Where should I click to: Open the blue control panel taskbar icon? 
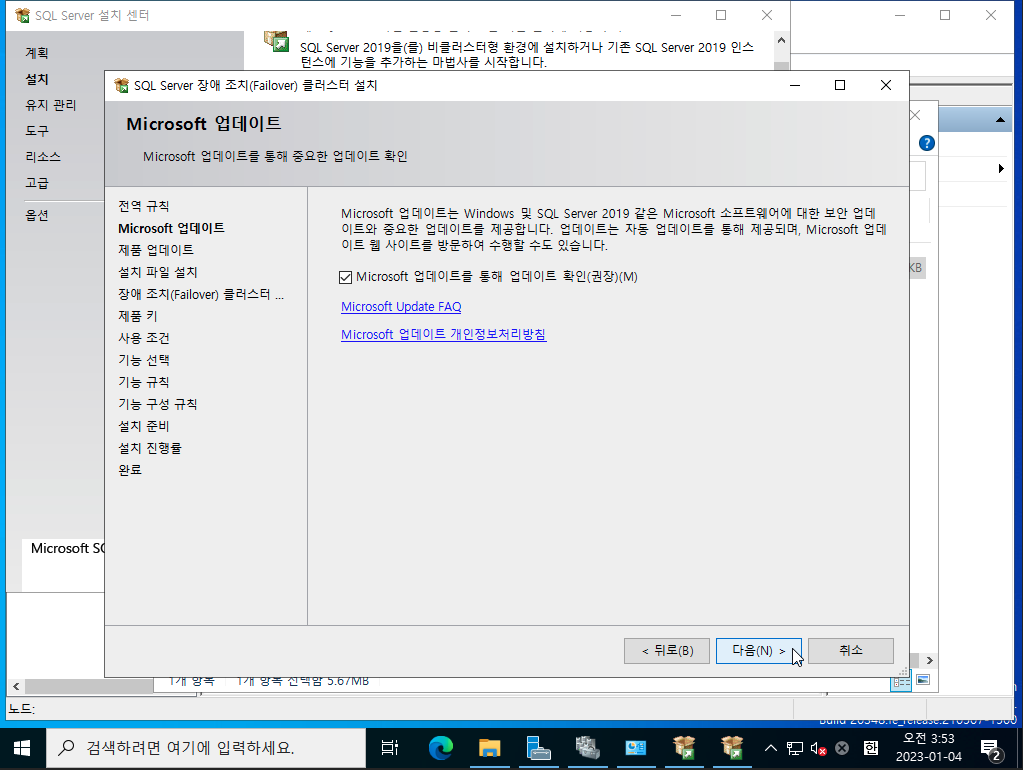(635, 748)
